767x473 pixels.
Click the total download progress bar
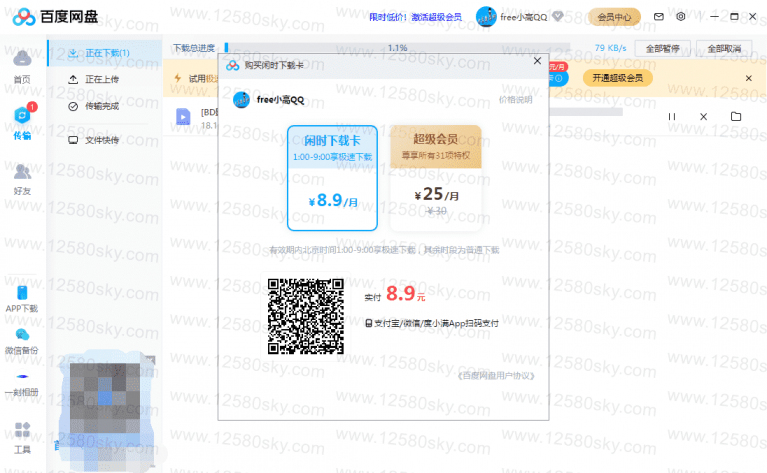397,48
